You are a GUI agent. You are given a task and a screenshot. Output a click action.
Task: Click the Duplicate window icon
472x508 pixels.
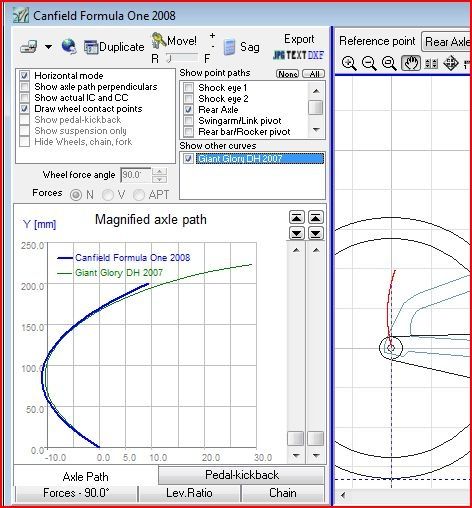pyautogui.click(x=90, y=47)
